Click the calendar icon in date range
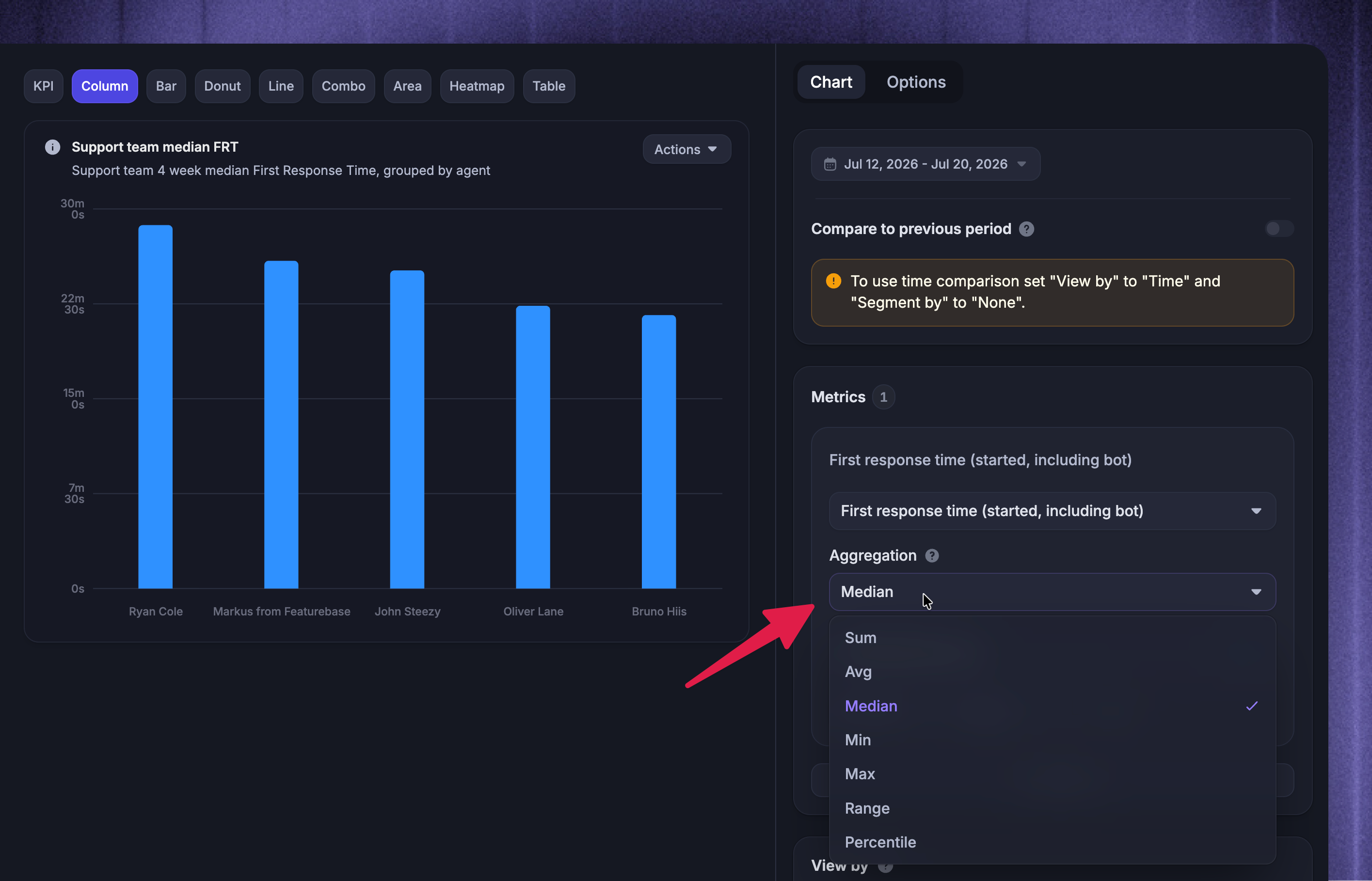The image size is (1372, 881). 830,164
